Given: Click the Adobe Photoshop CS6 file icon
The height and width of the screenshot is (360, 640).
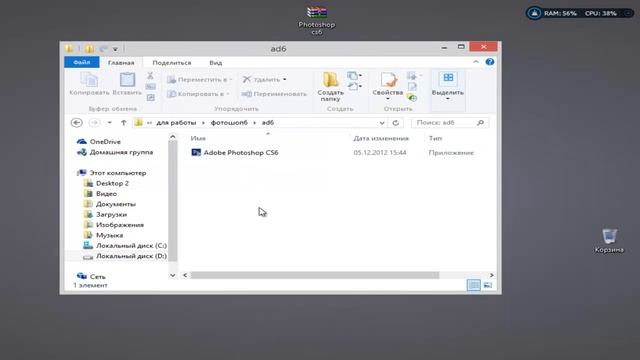Looking at the screenshot, I should 196,153.
